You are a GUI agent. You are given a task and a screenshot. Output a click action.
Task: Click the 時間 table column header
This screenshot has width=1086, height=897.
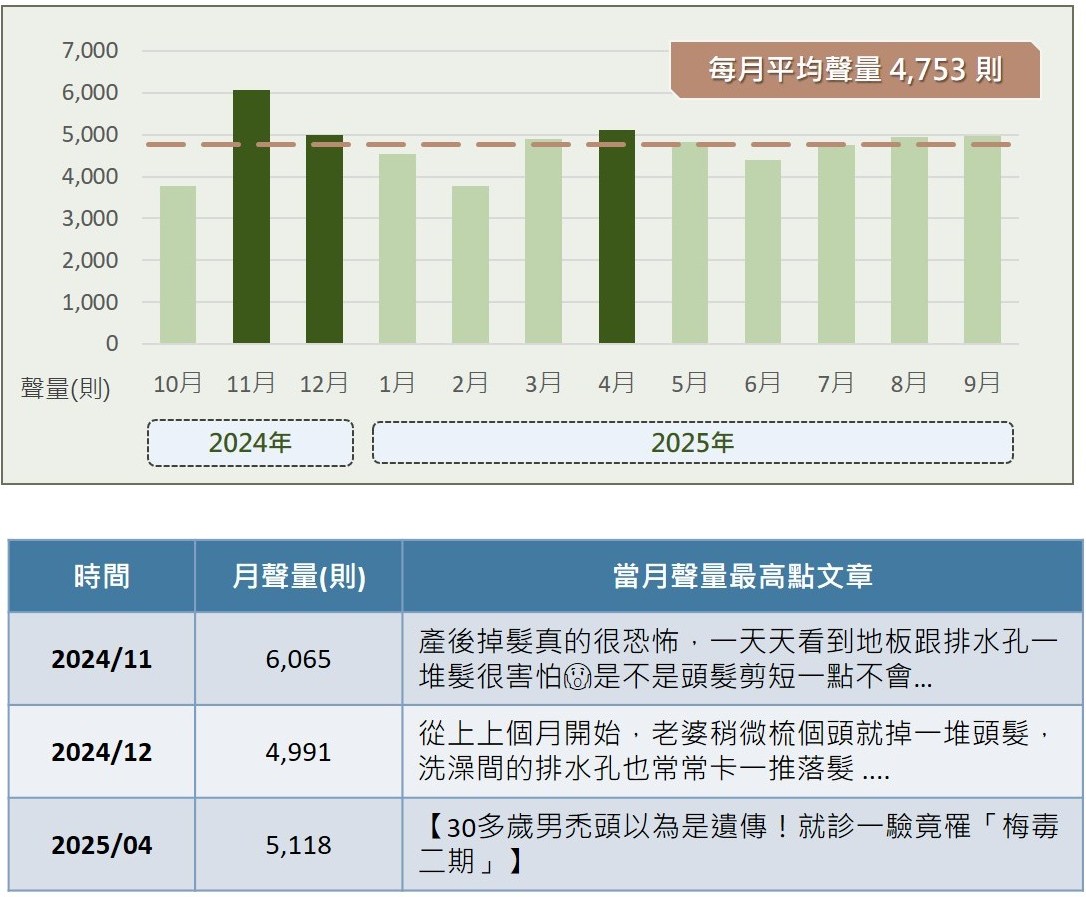pos(101,576)
